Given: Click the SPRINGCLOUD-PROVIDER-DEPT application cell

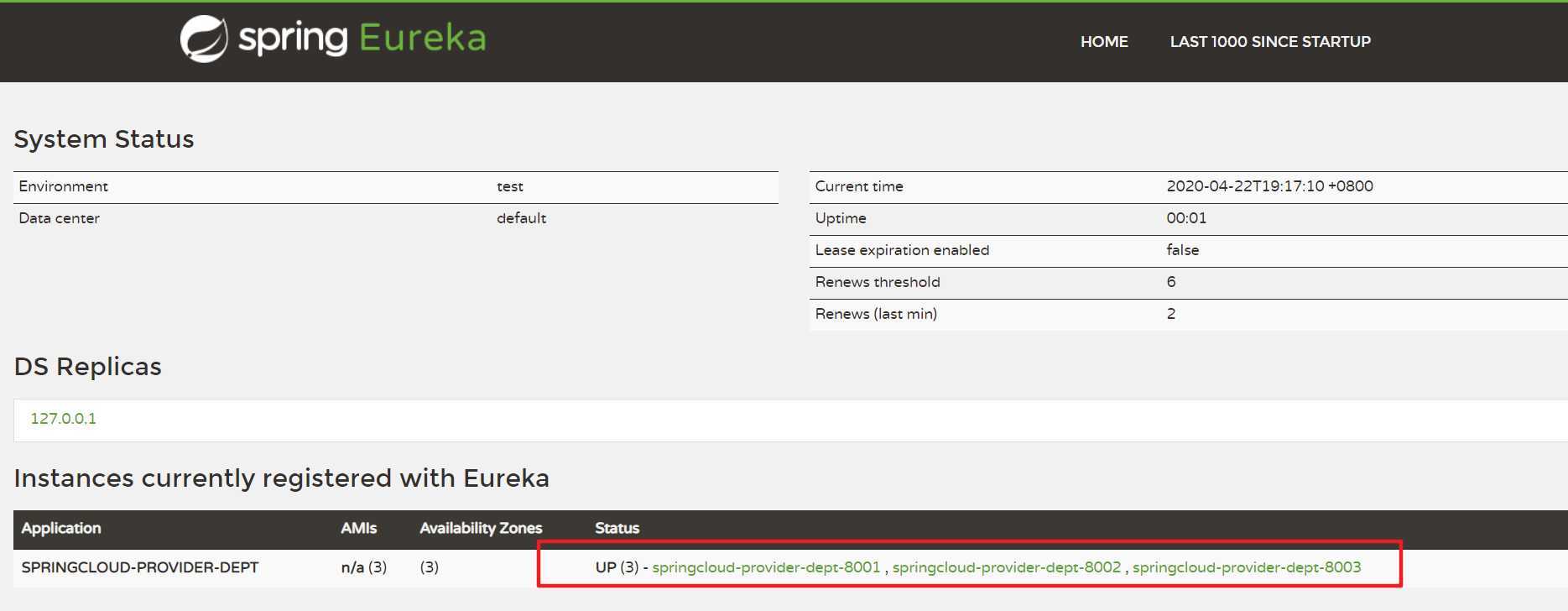Looking at the screenshot, I should point(140,567).
